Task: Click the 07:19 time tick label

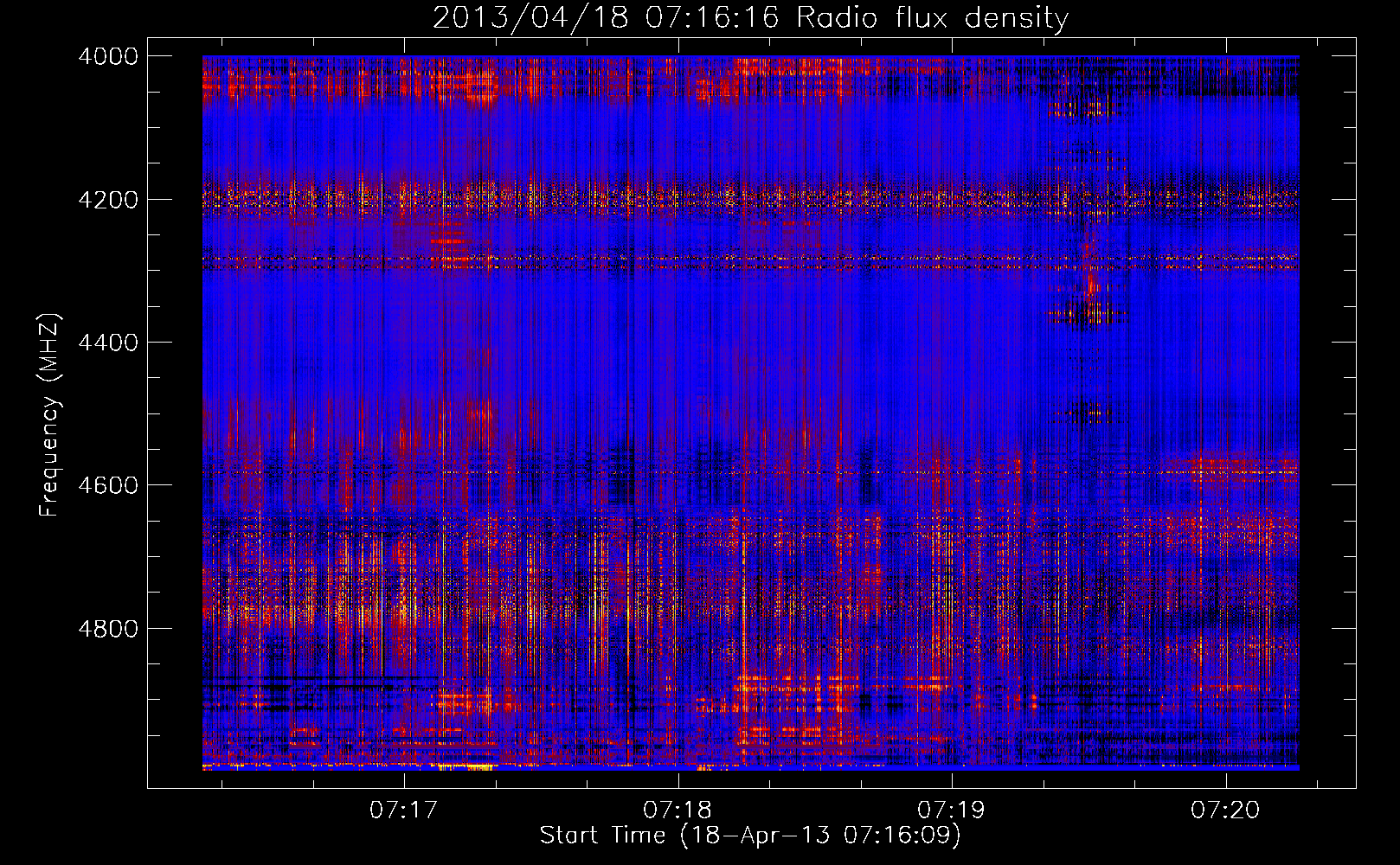Action: click(951, 811)
